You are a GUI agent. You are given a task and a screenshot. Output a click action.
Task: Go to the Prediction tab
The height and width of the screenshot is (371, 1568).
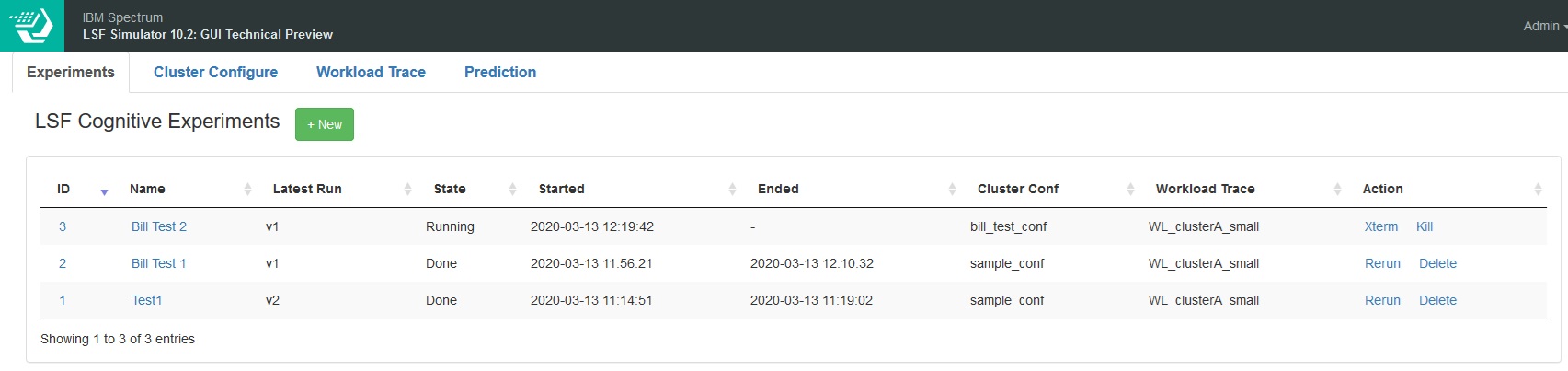(x=500, y=72)
